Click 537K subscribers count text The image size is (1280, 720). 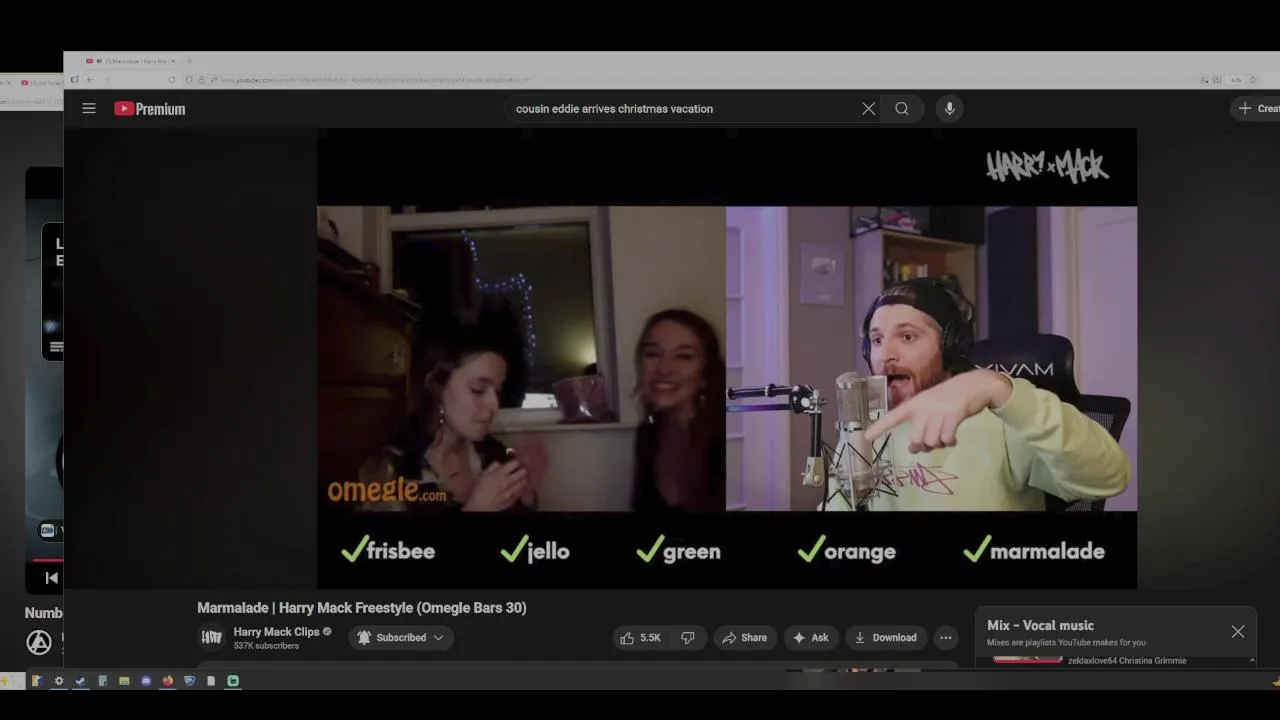(266, 646)
